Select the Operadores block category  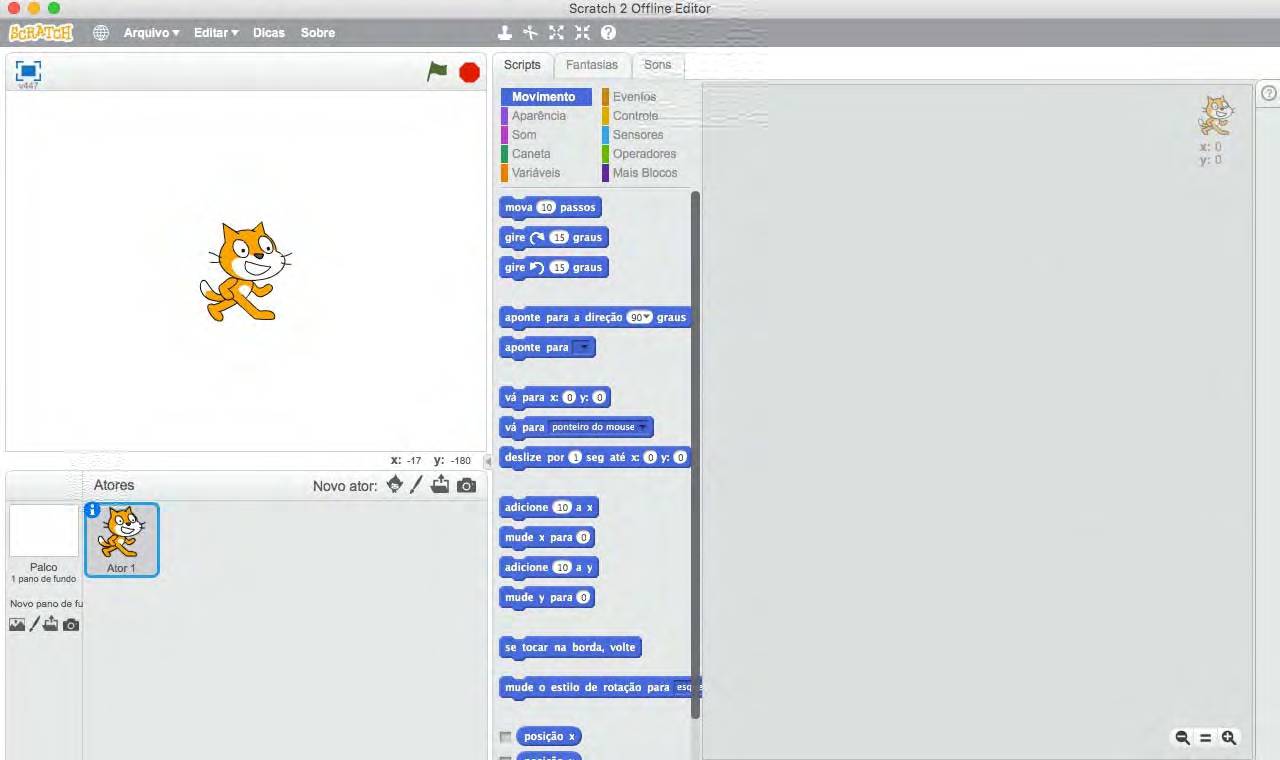(x=642, y=153)
